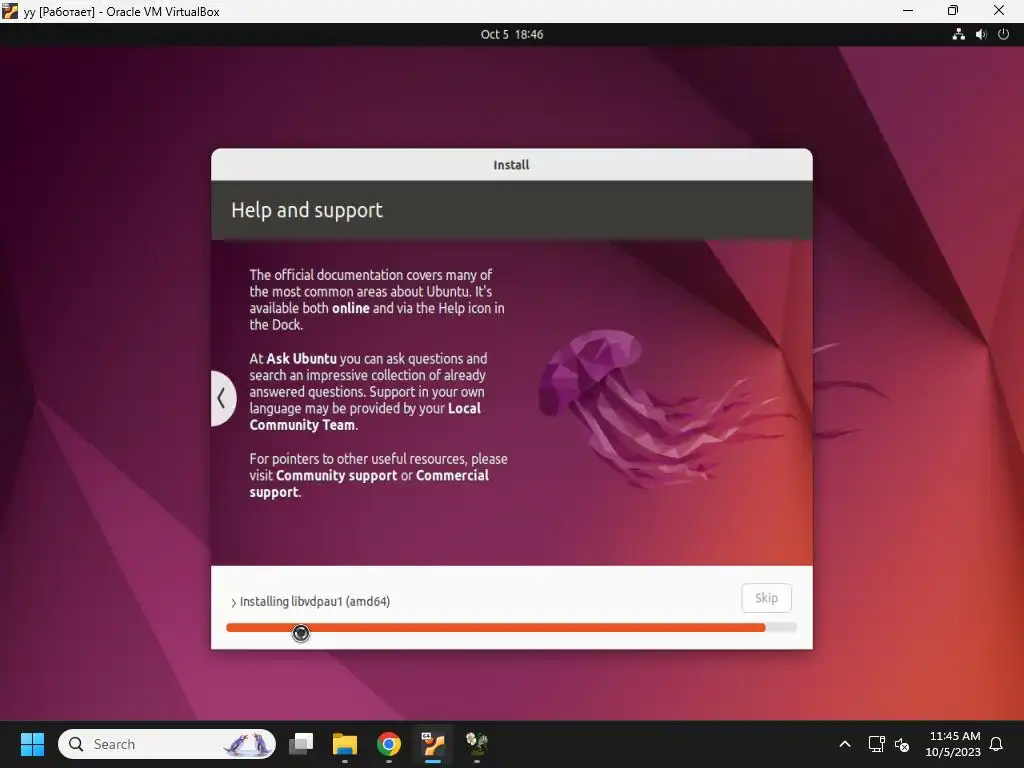Restore down the VirtualBox window
Screen dimensions: 1024x768
[x=953, y=11]
